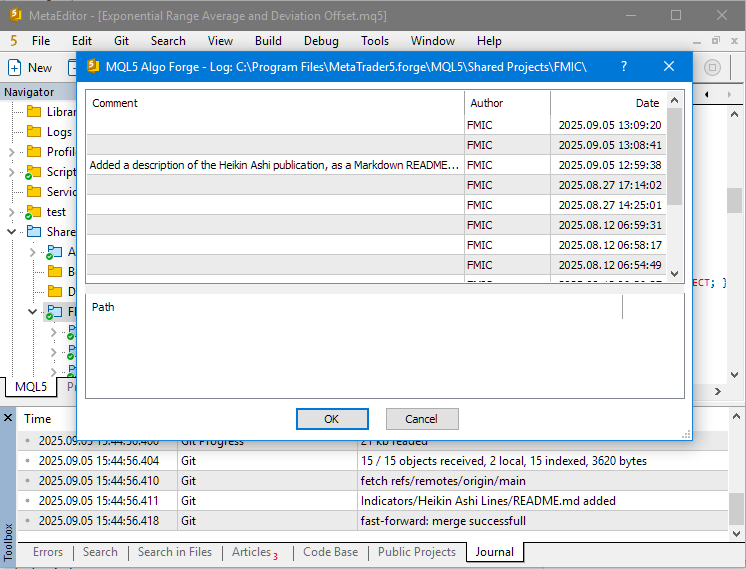Select commit dated 2025.08.12 06:59:31
Screen dimensions: 746x569
pos(376,225)
